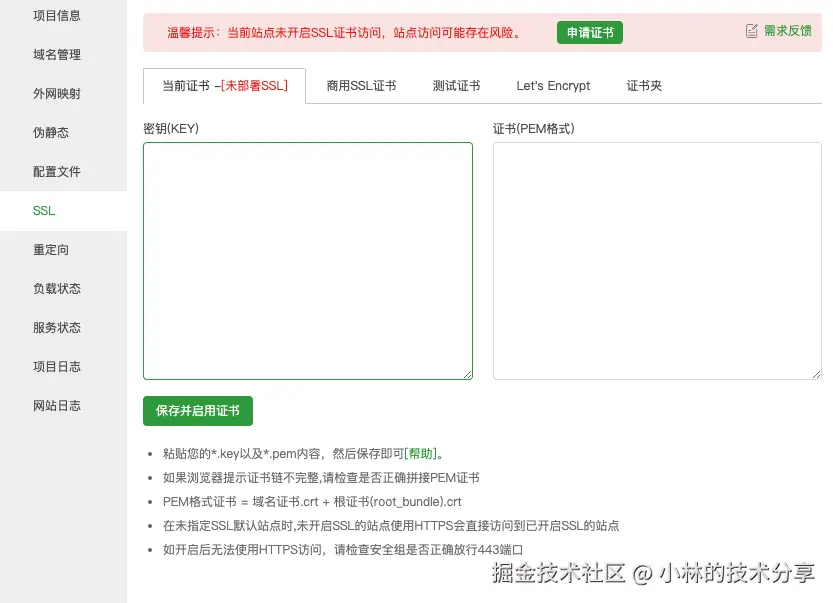
Task: Open 项目信息 from the sidebar
Action: tap(55, 15)
